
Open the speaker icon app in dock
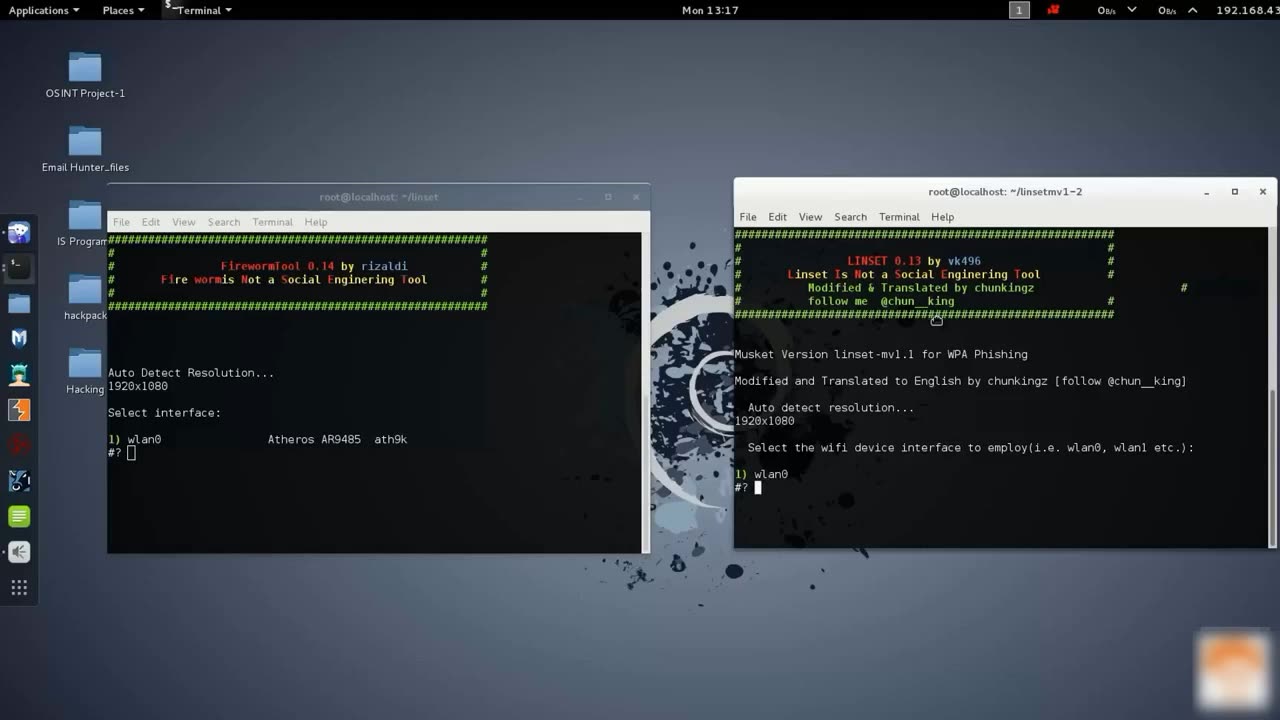click(19, 552)
